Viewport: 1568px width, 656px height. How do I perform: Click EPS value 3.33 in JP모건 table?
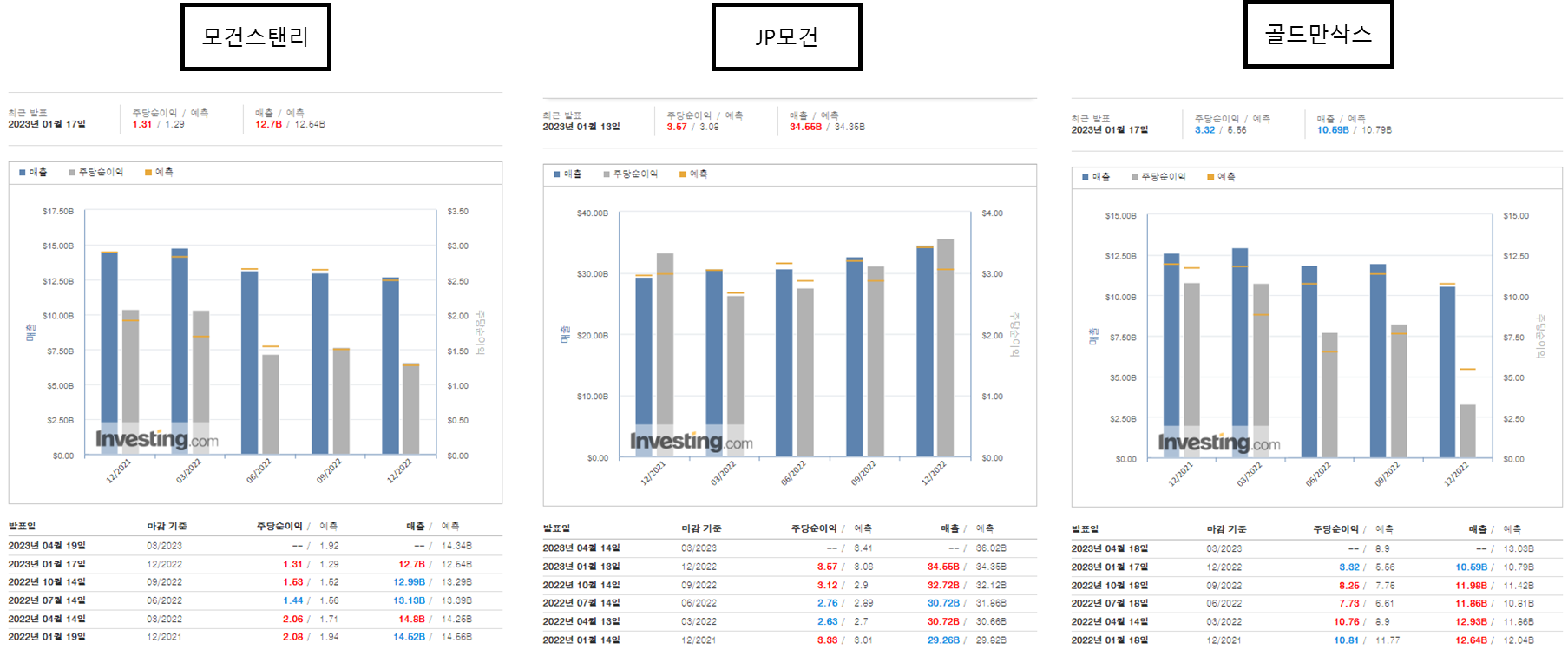828,640
